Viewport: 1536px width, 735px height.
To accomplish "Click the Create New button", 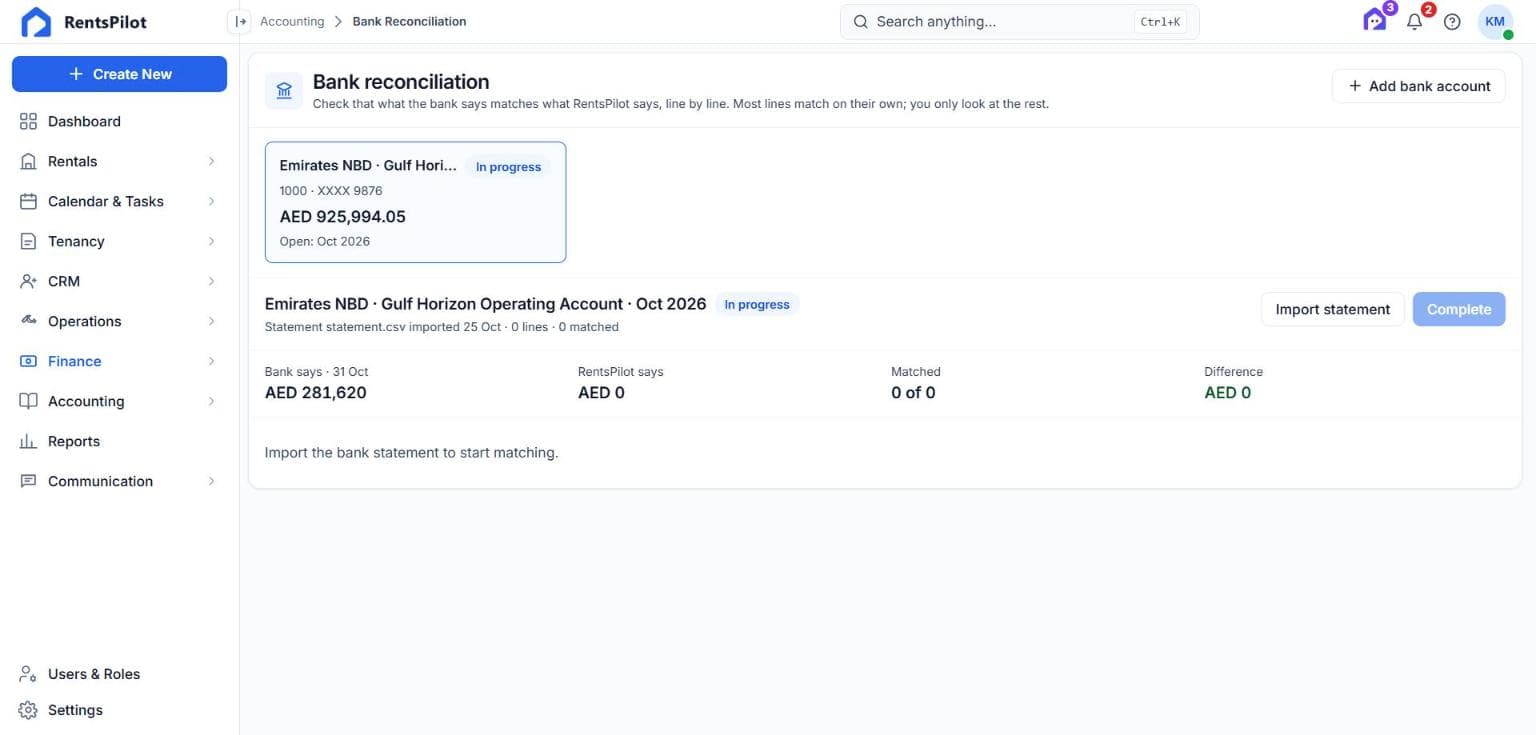I will pyautogui.click(x=119, y=74).
